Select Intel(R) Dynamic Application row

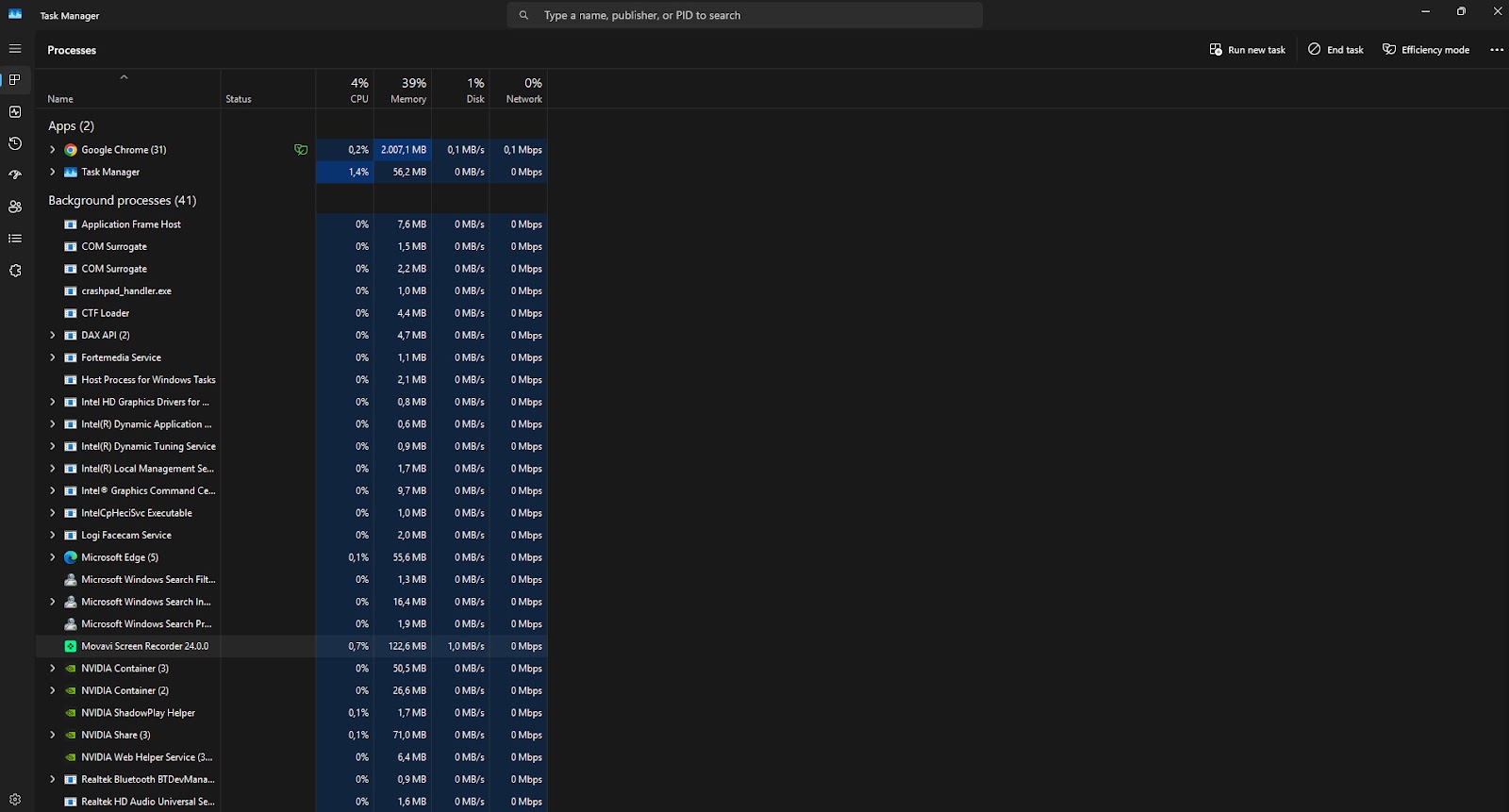click(x=291, y=424)
